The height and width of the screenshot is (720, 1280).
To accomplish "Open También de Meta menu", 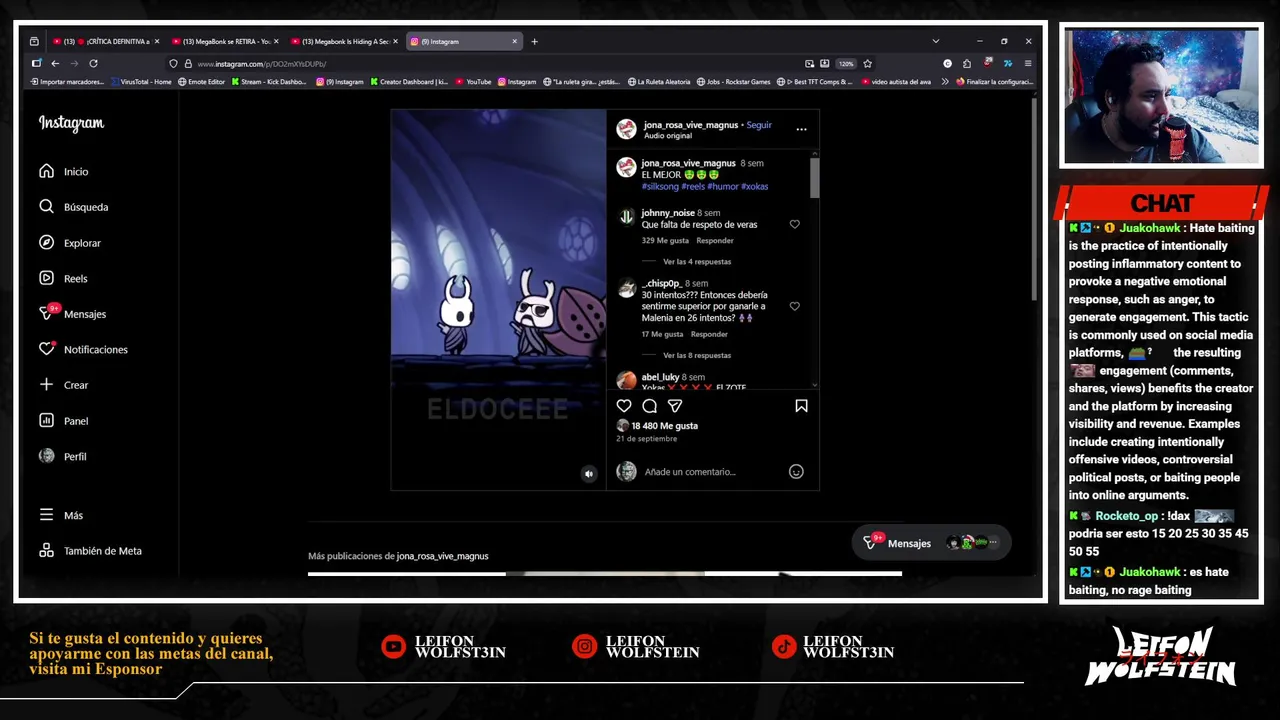I will (x=91, y=551).
